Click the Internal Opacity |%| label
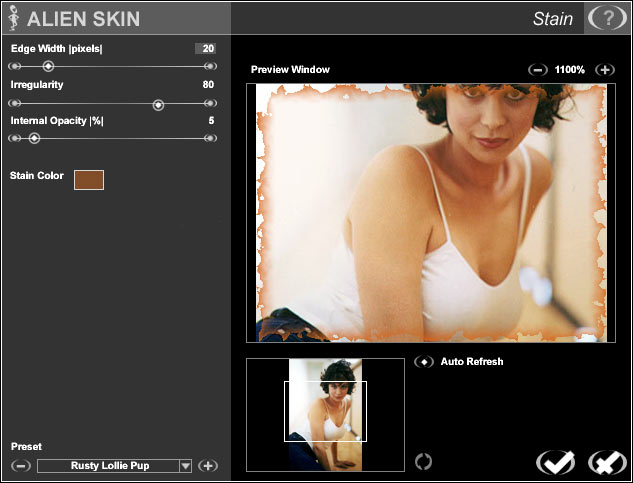This screenshot has width=633, height=483. coord(57,121)
